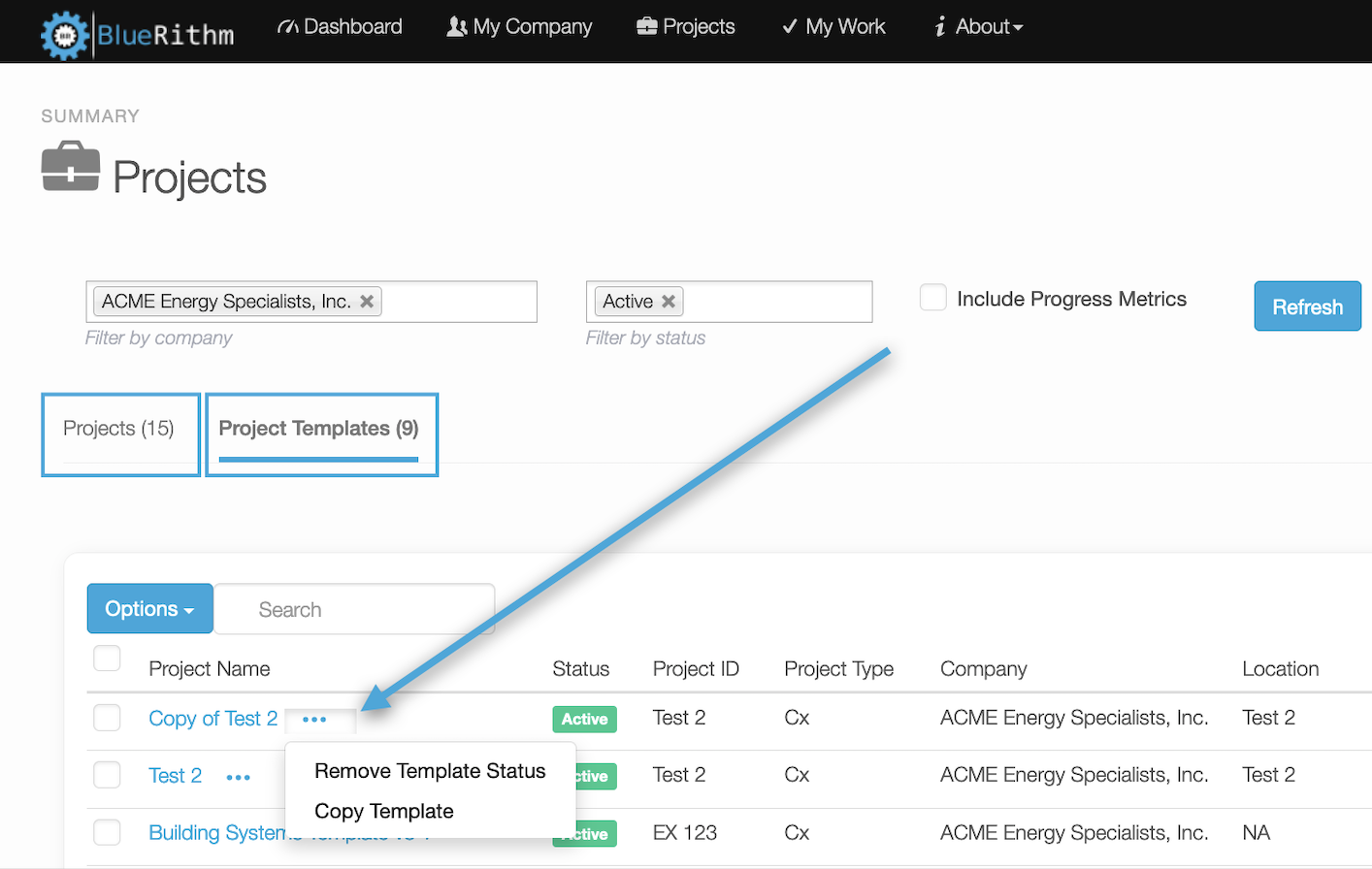The width and height of the screenshot is (1372, 869).
Task: Switch to the Projects (15) tab
Action: coord(120,428)
